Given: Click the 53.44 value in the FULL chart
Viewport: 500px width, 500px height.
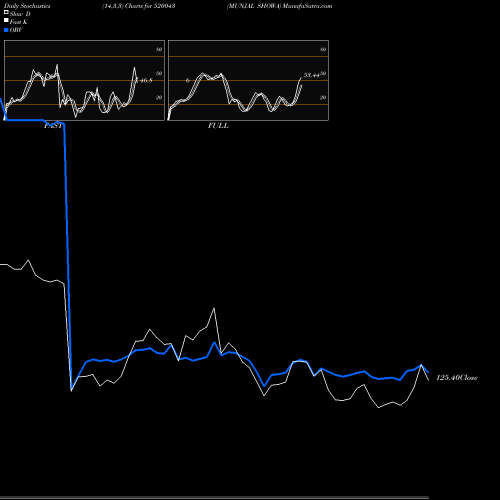Looking at the screenshot, I should (x=311, y=75).
